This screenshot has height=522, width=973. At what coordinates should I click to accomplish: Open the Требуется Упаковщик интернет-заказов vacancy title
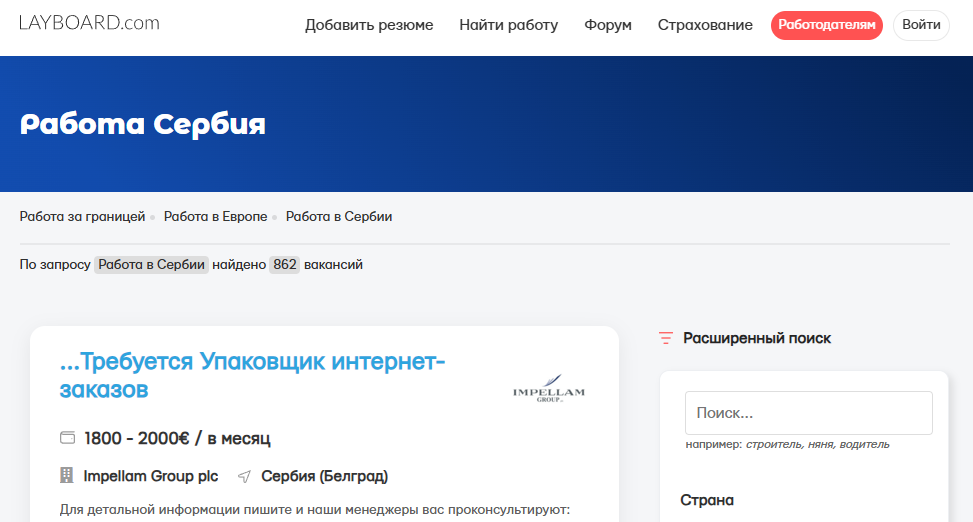(252, 375)
